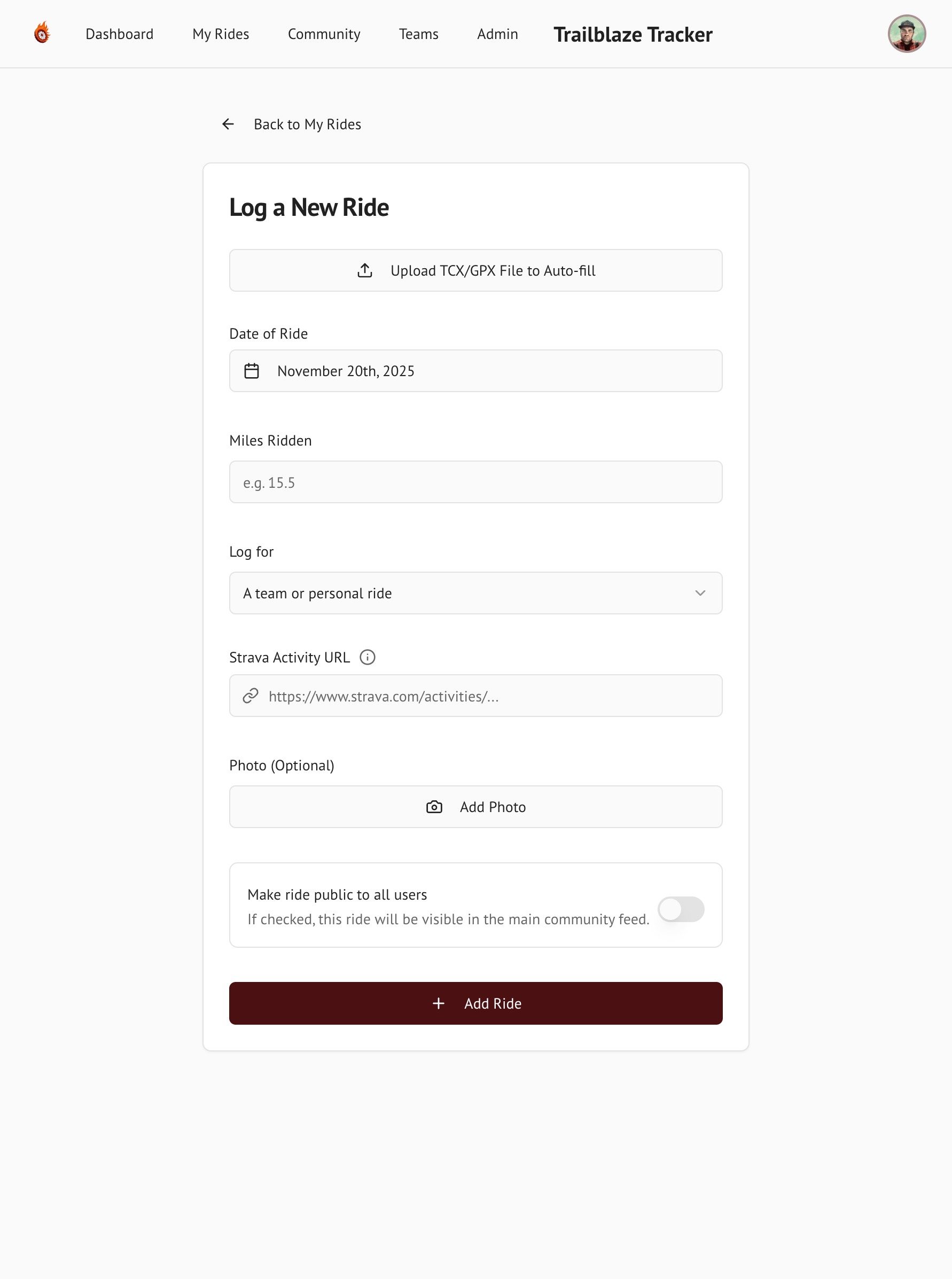Image resolution: width=952 pixels, height=1279 pixels.
Task: Click the calendar icon in date field
Action: pos(252,371)
